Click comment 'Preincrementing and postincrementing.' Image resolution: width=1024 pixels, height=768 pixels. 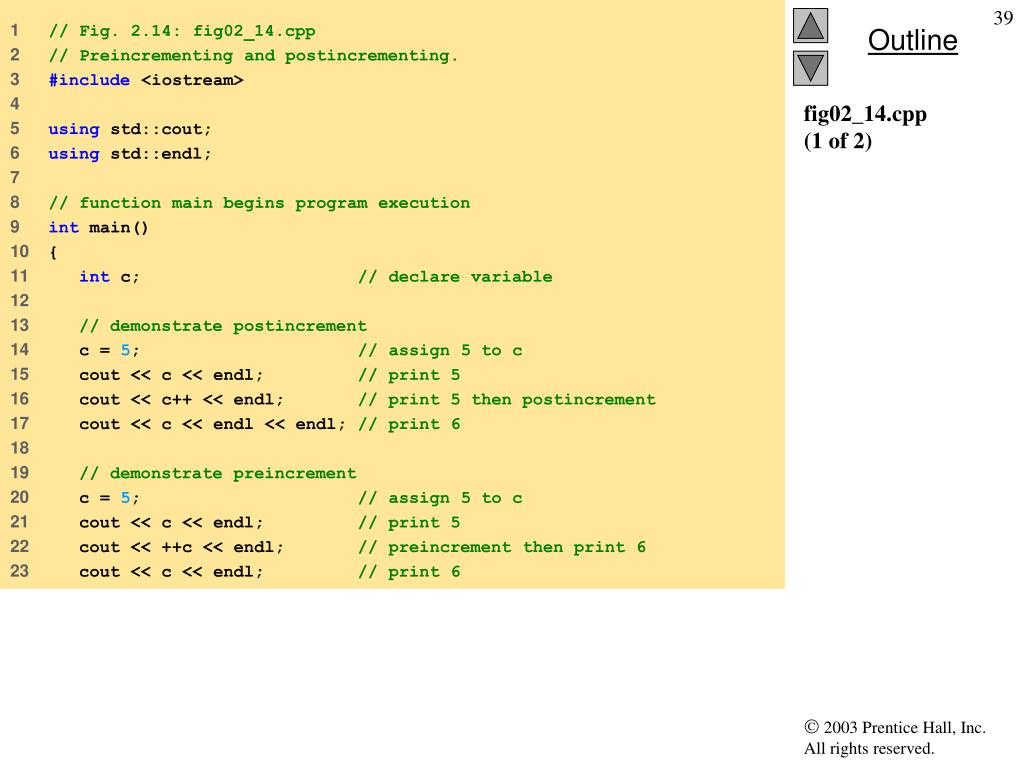click(x=268, y=56)
